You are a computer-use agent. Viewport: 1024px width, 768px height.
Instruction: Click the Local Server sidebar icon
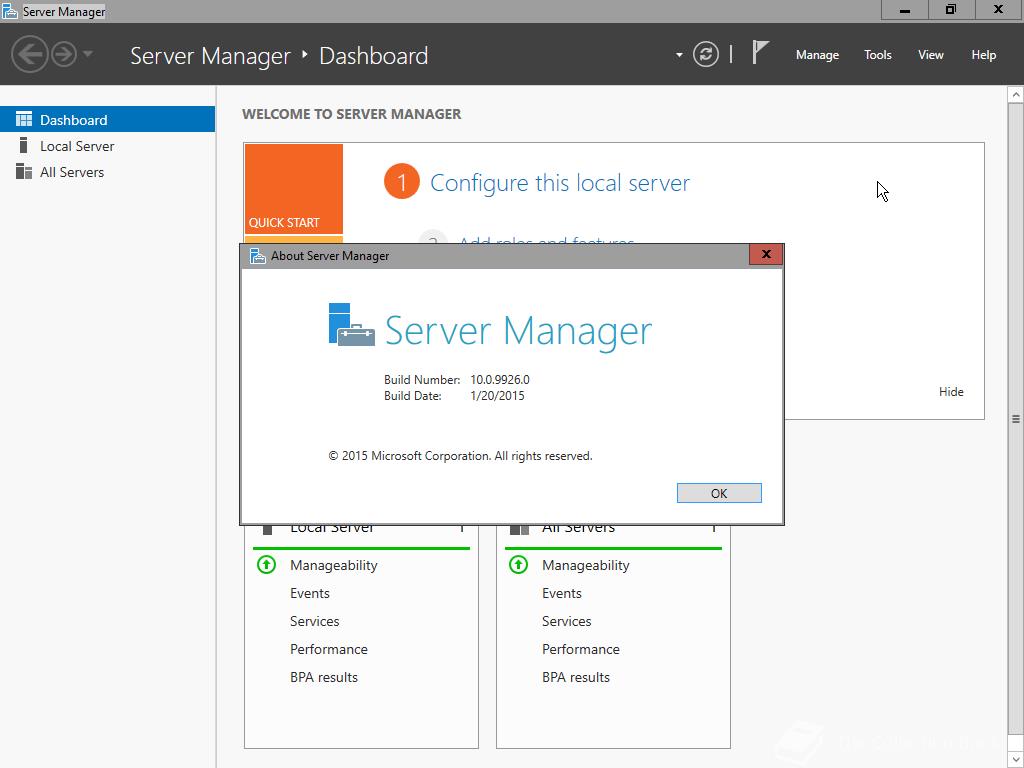tap(24, 145)
